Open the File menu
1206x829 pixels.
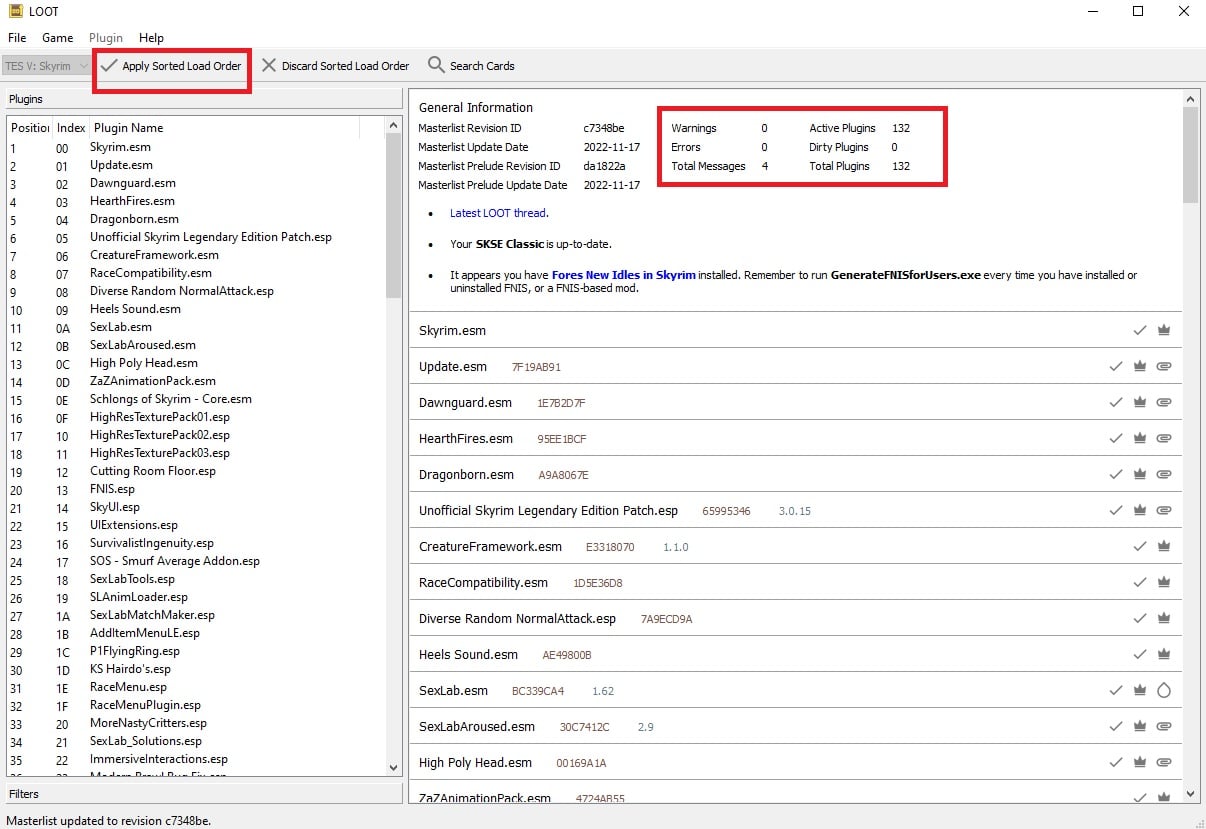click(x=17, y=38)
